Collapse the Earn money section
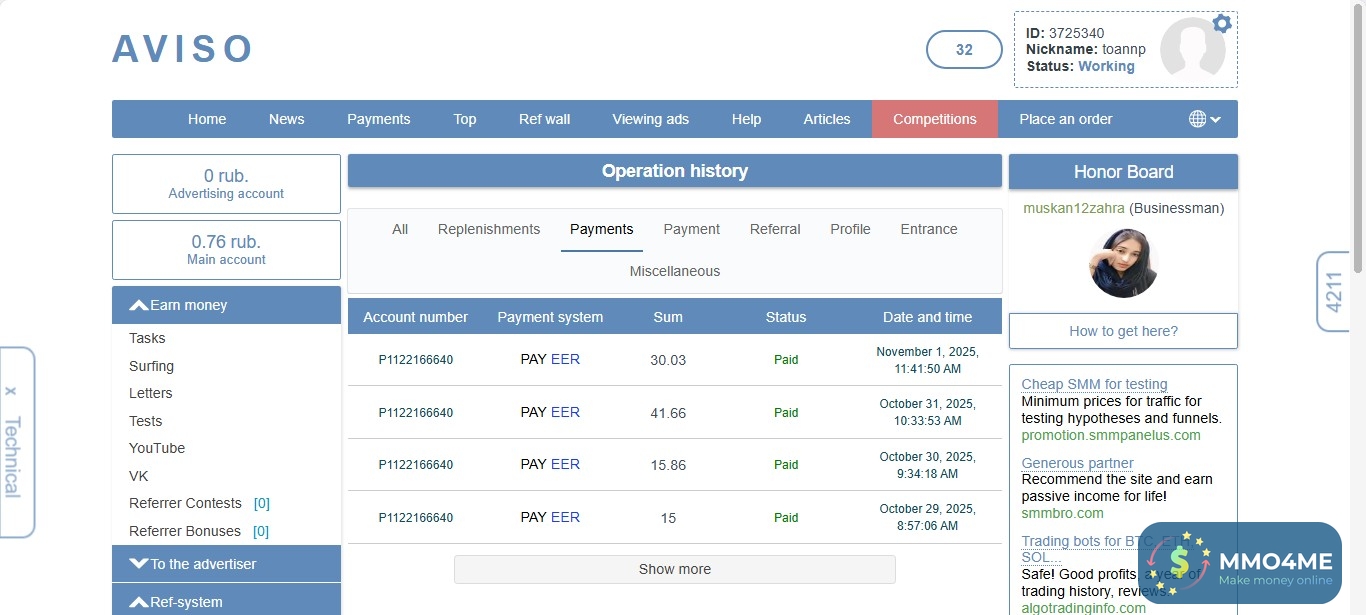1366x615 pixels. [226, 305]
